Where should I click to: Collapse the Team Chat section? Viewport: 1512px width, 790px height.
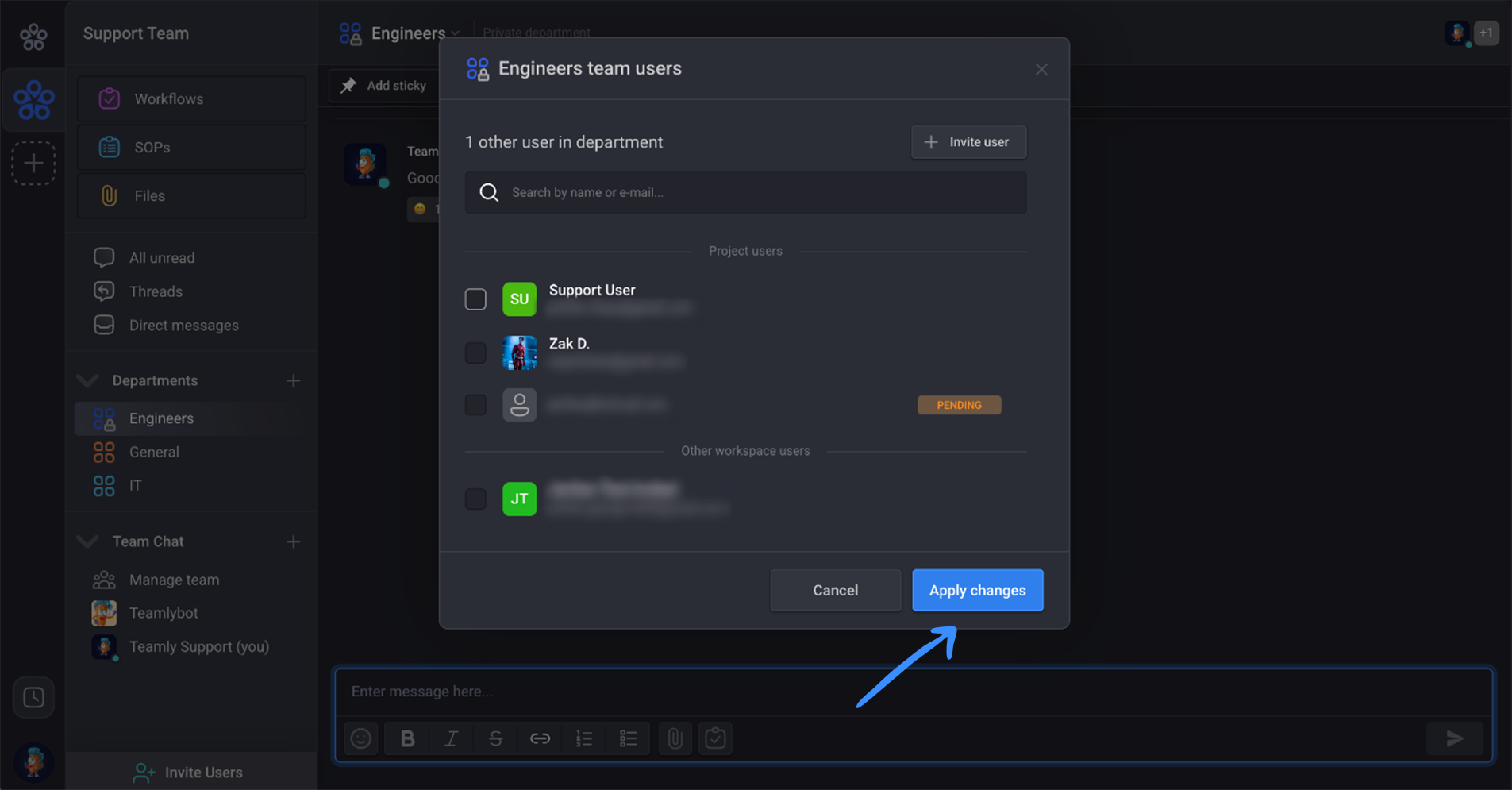point(87,541)
